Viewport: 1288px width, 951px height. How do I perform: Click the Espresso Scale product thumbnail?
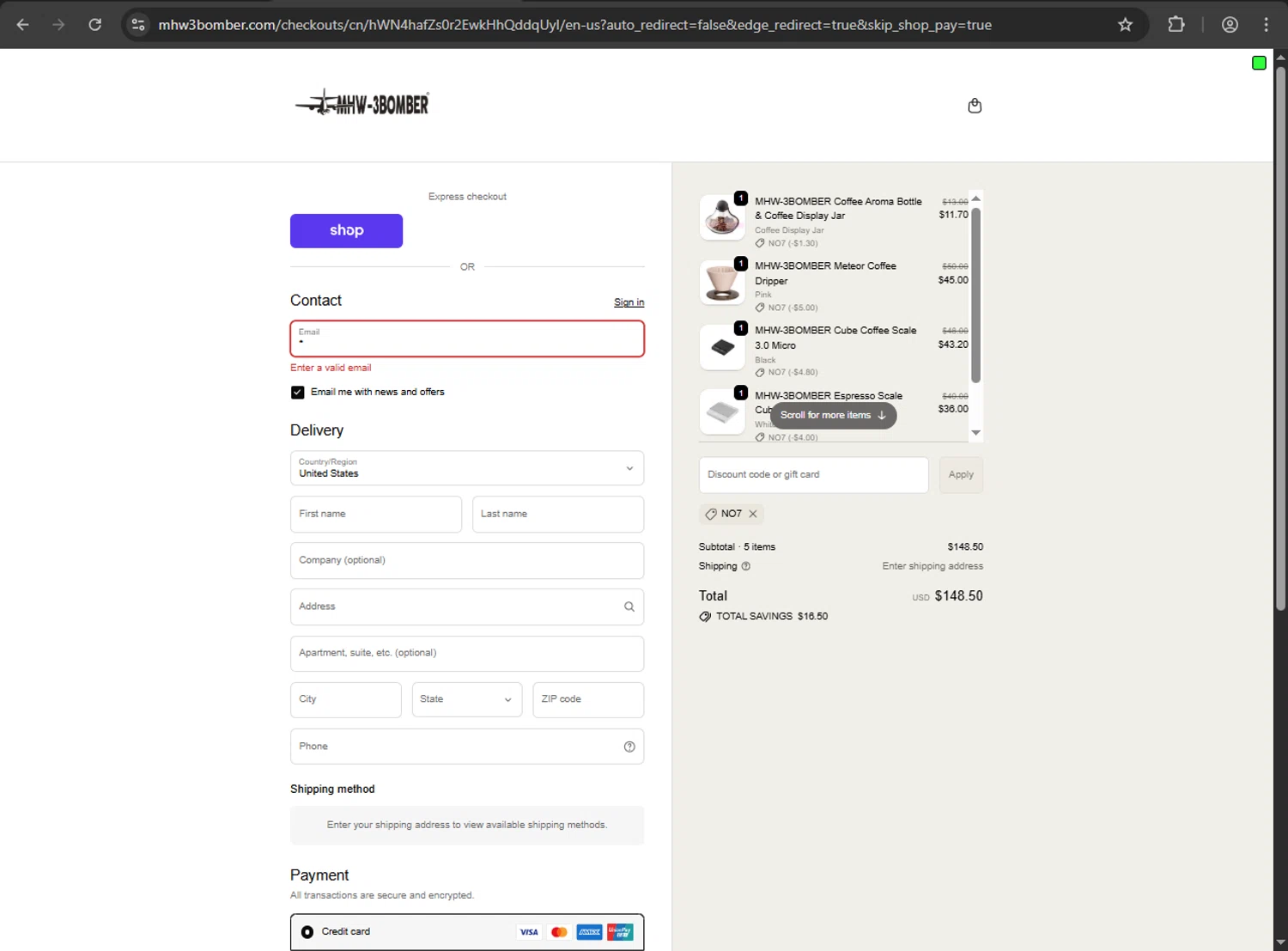click(722, 411)
